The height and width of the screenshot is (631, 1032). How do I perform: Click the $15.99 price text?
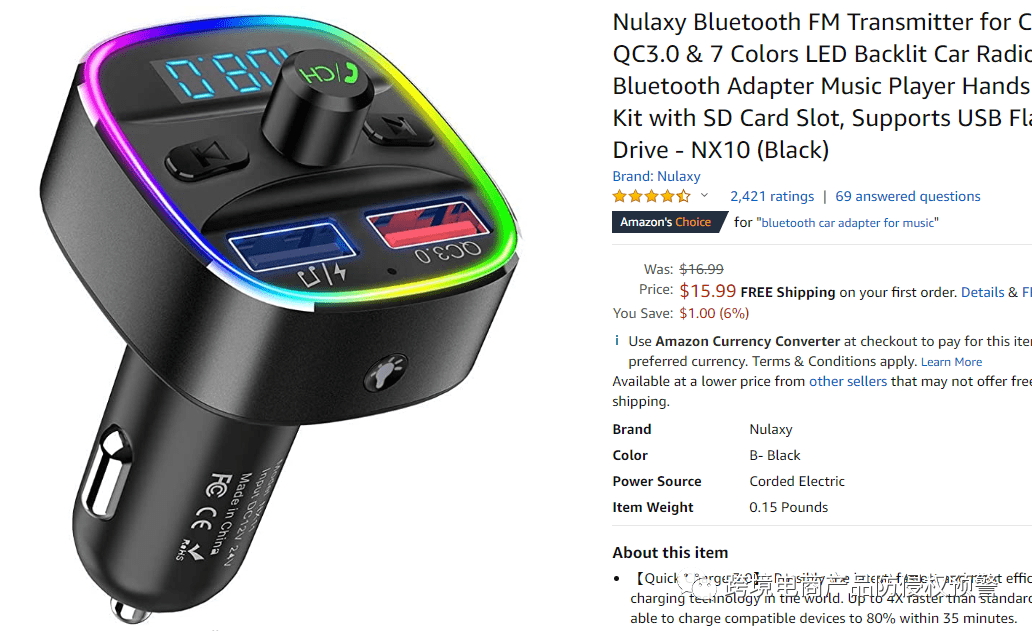coord(708,291)
